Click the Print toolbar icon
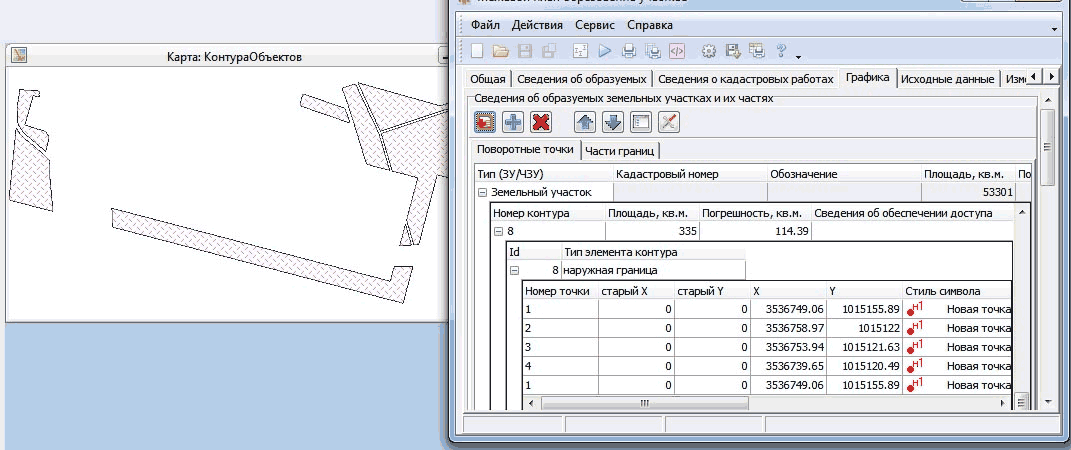1071x450 pixels. click(x=629, y=51)
